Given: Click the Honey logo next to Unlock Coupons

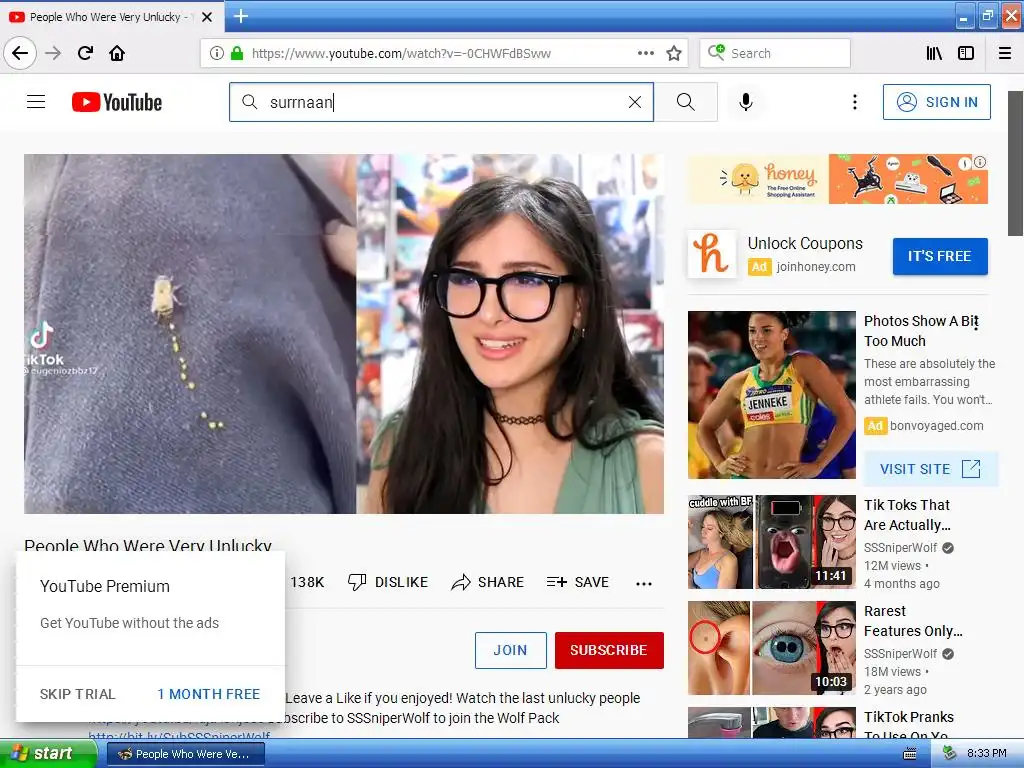Looking at the screenshot, I should (712, 254).
